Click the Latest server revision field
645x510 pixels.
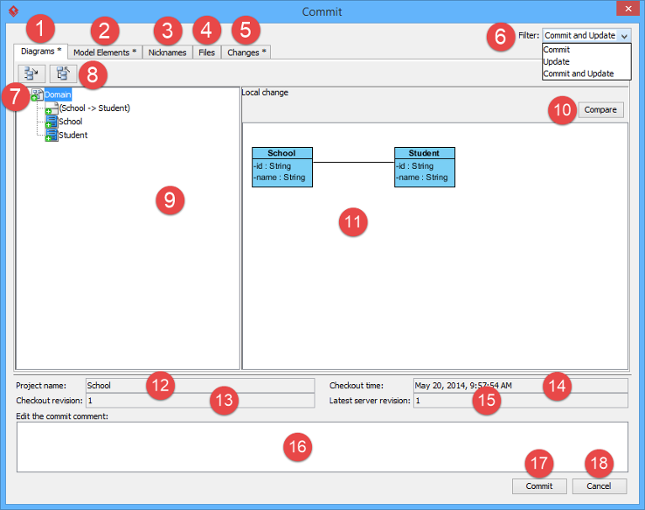coord(521,401)
